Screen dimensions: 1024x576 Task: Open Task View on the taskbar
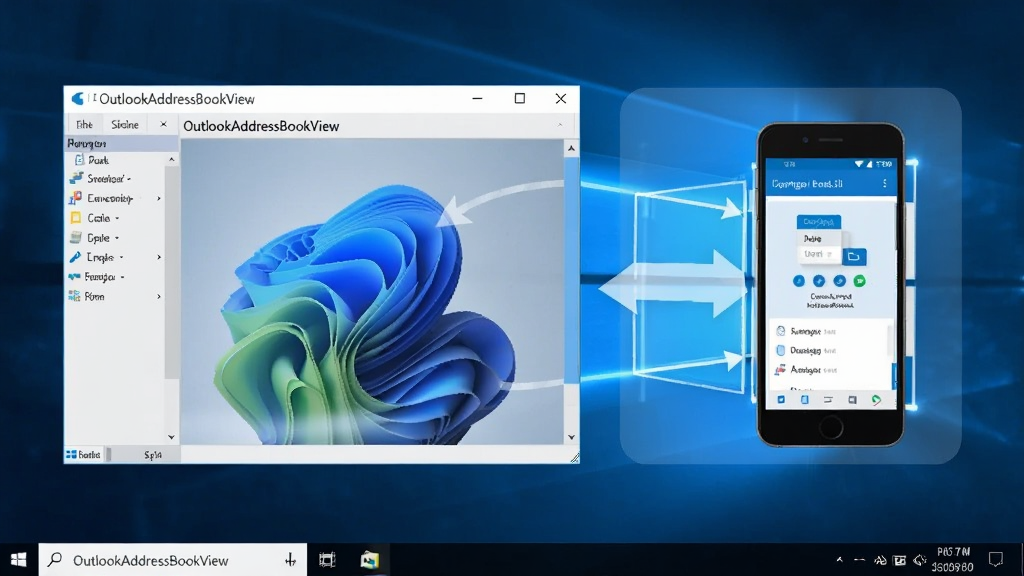327,560
